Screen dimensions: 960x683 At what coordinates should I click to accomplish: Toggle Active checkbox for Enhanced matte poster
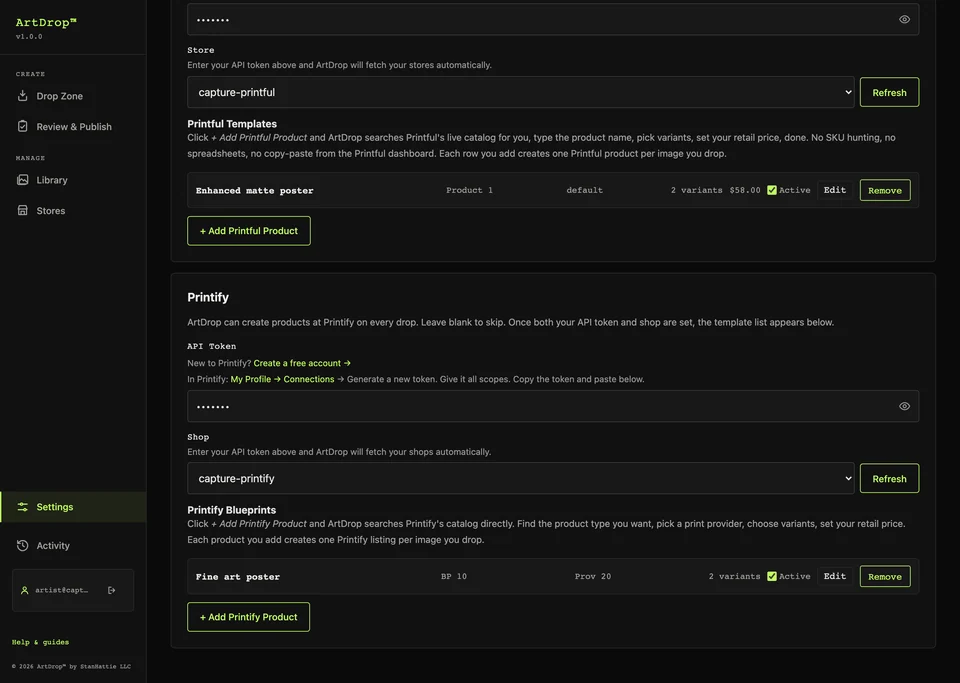[771, 190]
